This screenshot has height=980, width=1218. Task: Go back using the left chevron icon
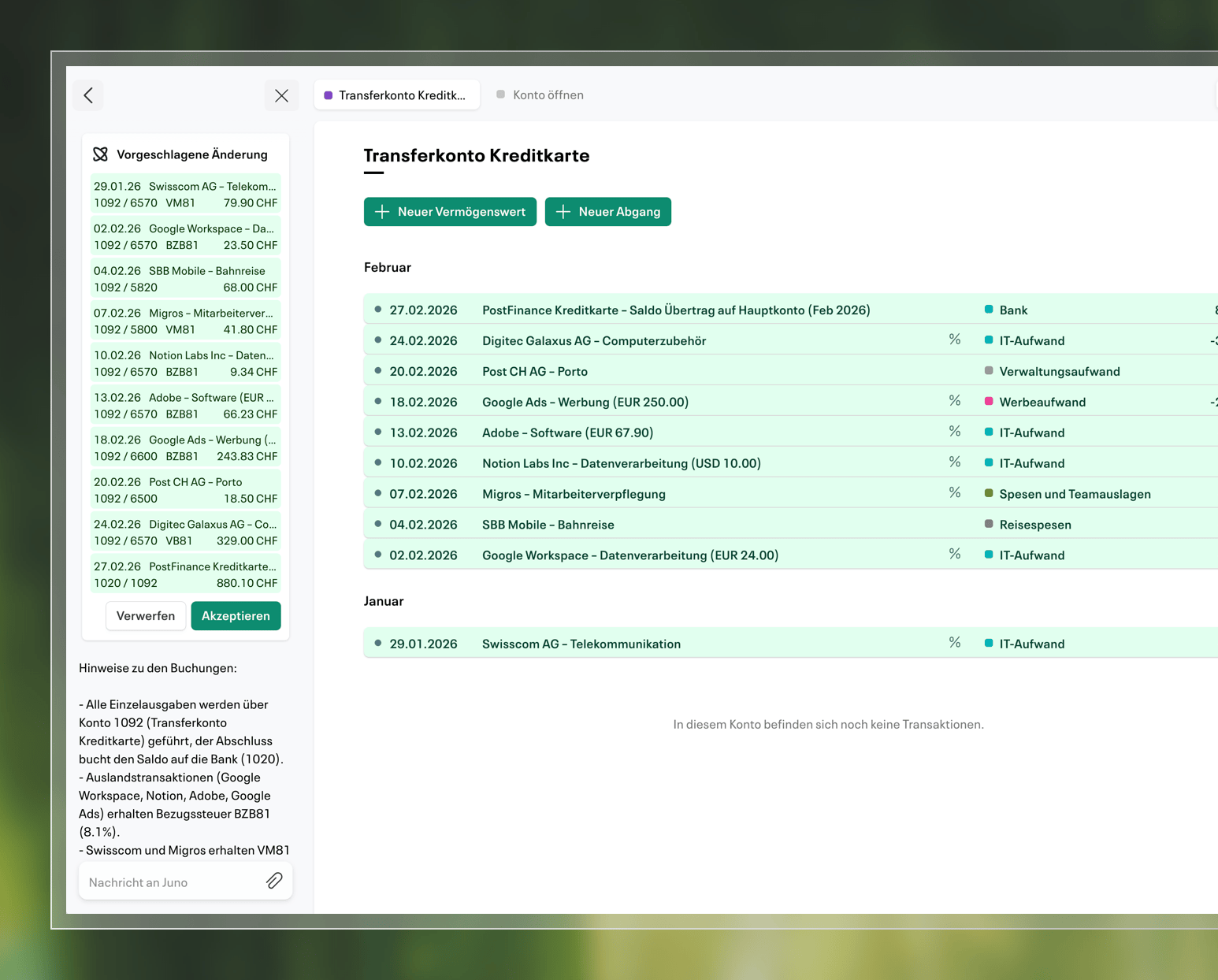tap(88, 95)
